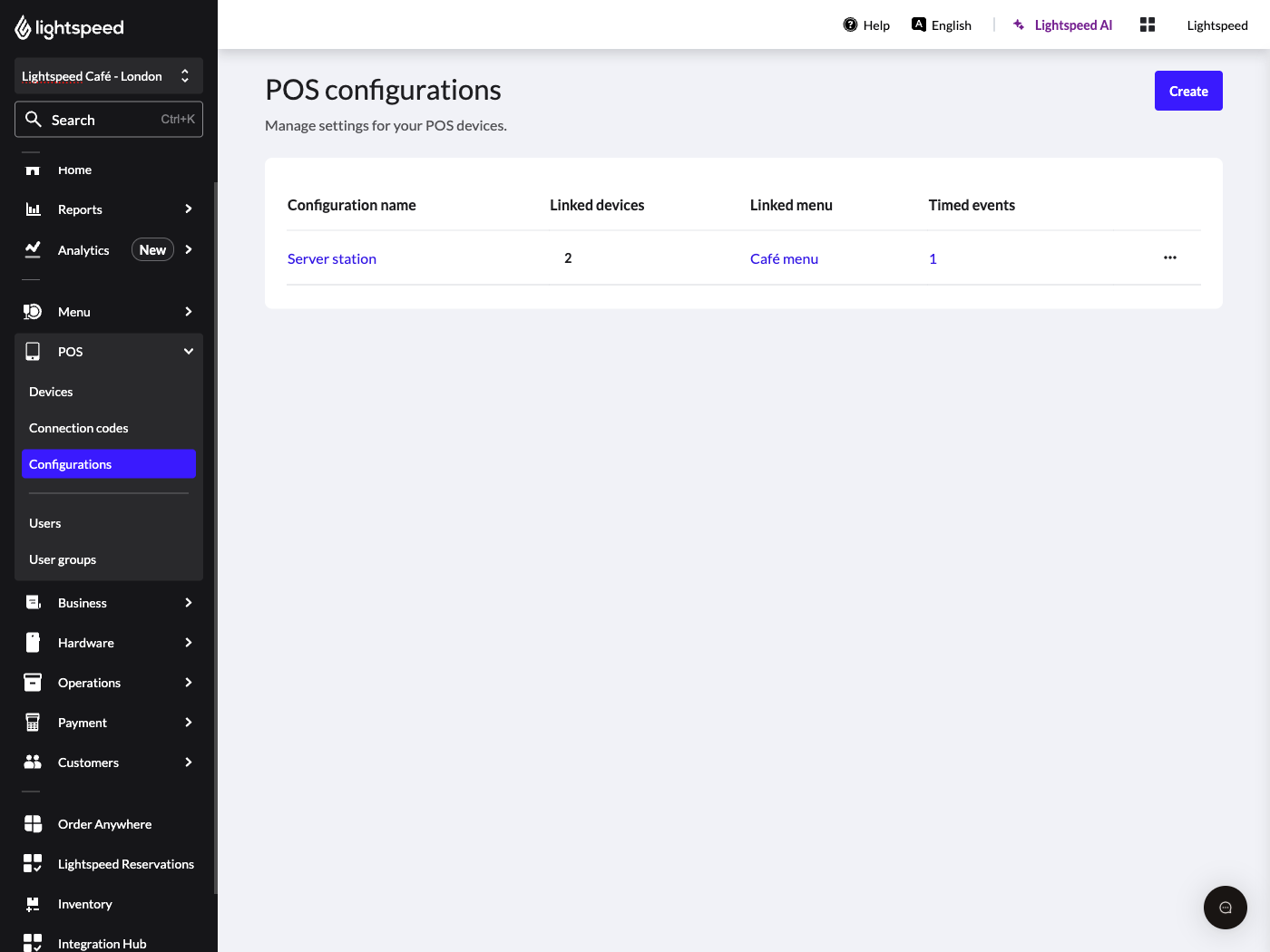1270x952 pixels.
Task: Click the Create button
Action: pos(1188,91)
